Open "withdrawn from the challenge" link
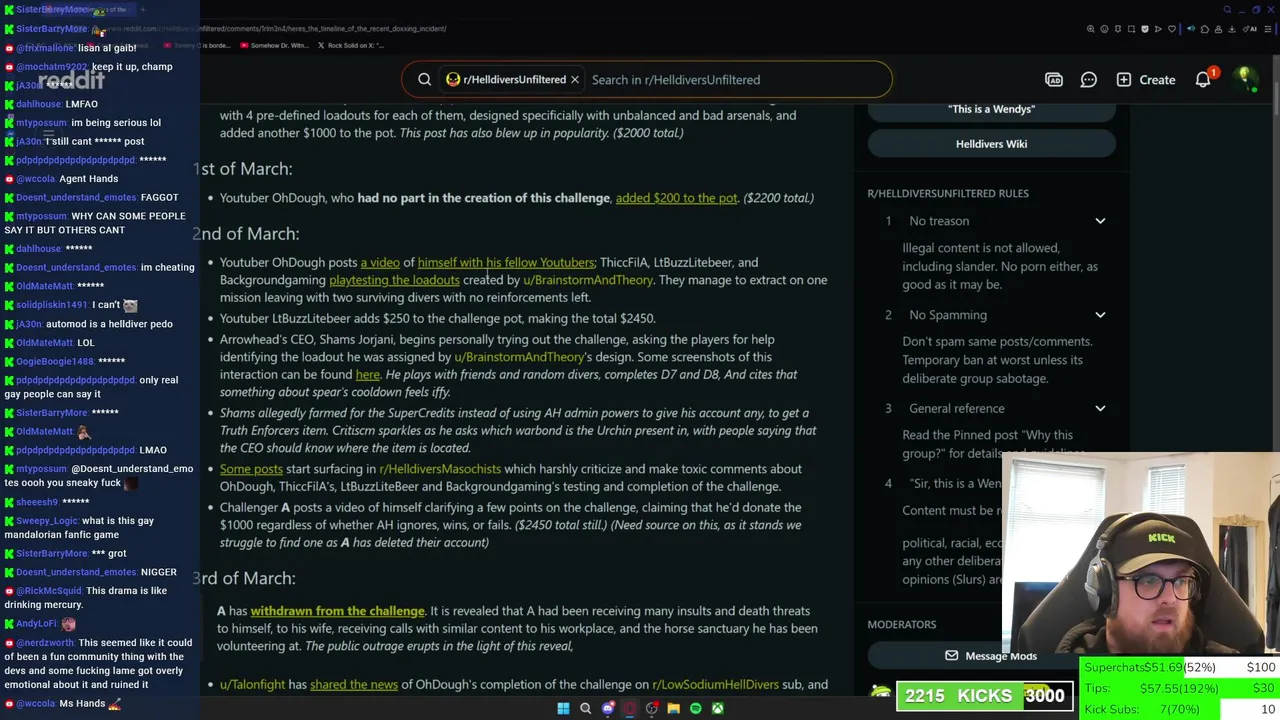Screen dimensions: 1280x720 tap(337, 611)
